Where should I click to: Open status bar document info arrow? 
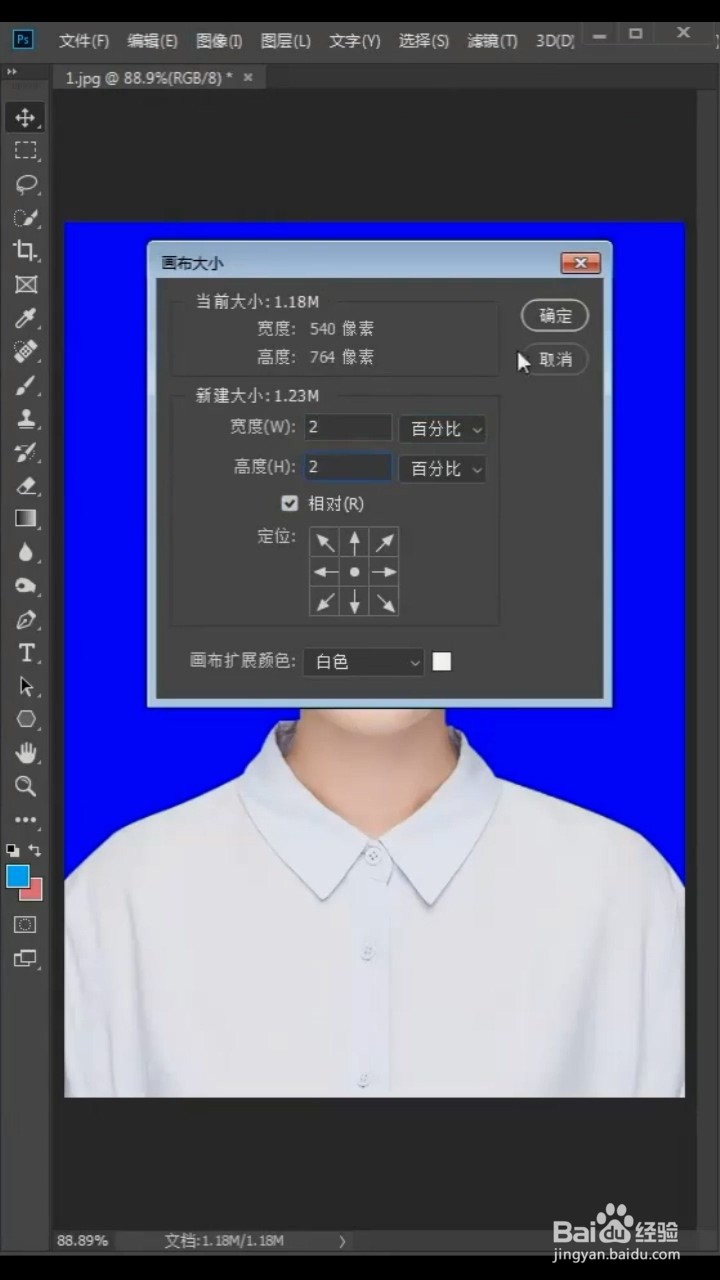342,1241
